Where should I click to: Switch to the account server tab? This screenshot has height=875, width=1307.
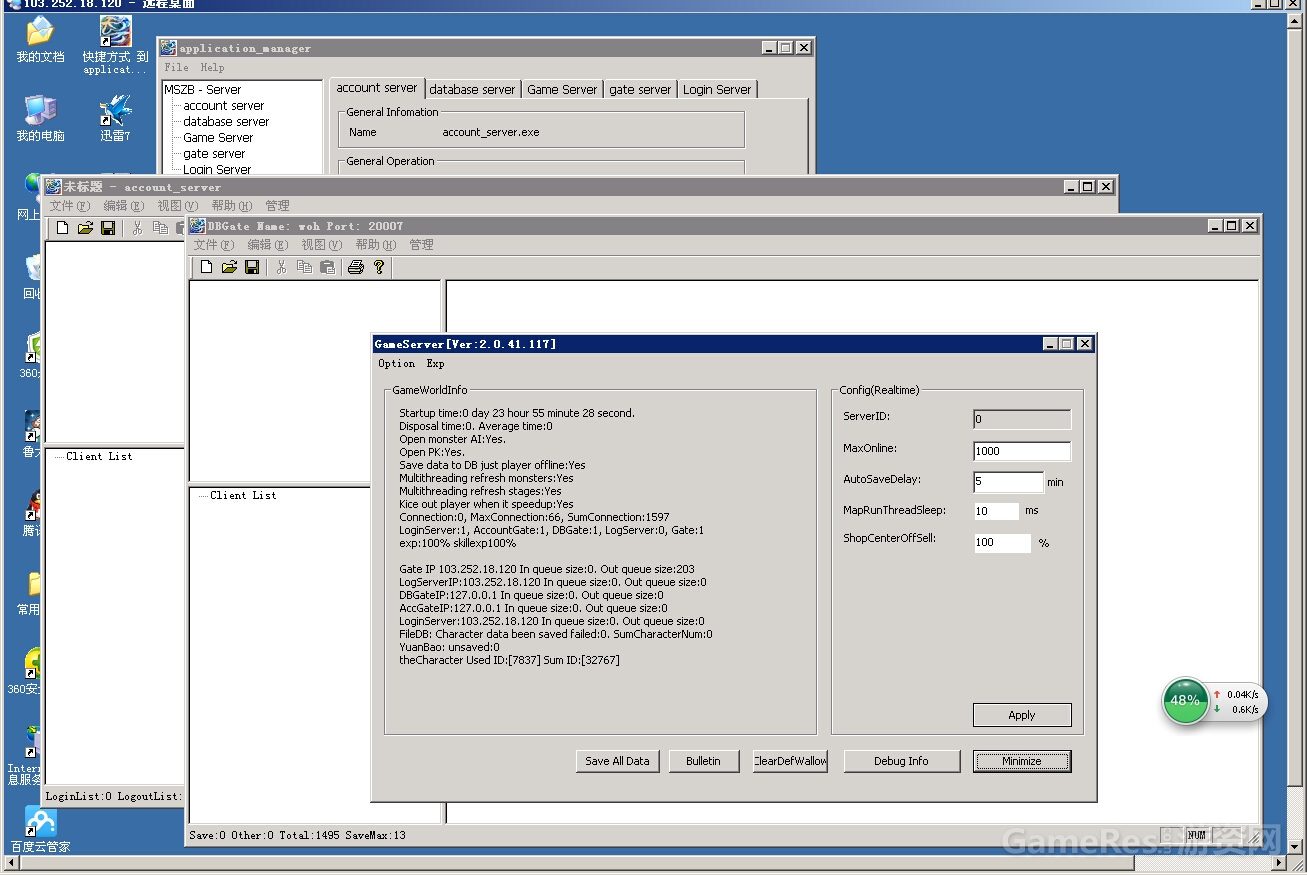point(377,88)
